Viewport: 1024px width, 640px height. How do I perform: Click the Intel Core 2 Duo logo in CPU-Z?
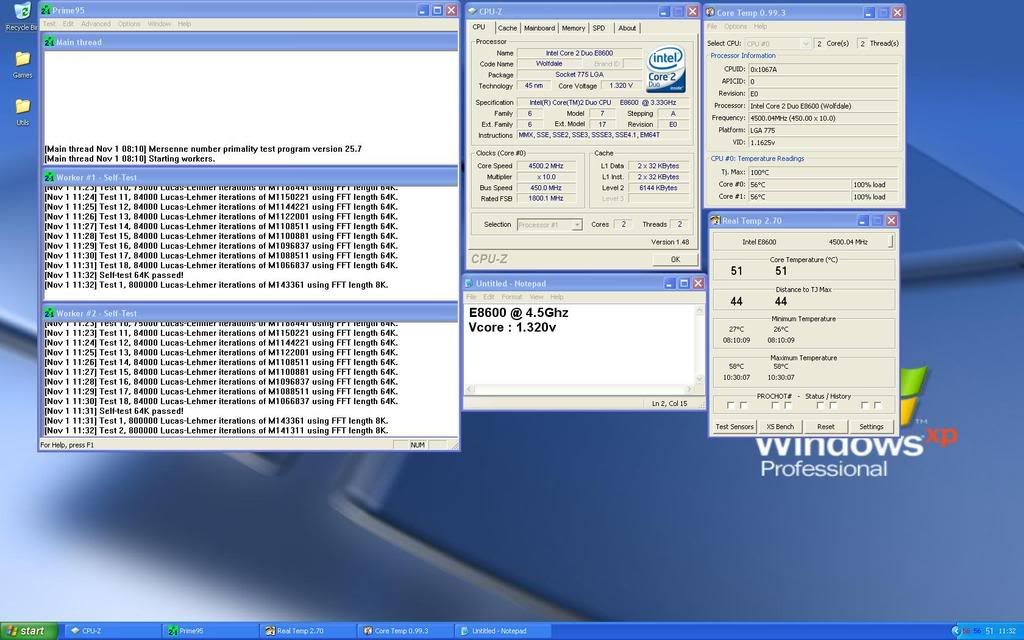(x=665, y=69)
